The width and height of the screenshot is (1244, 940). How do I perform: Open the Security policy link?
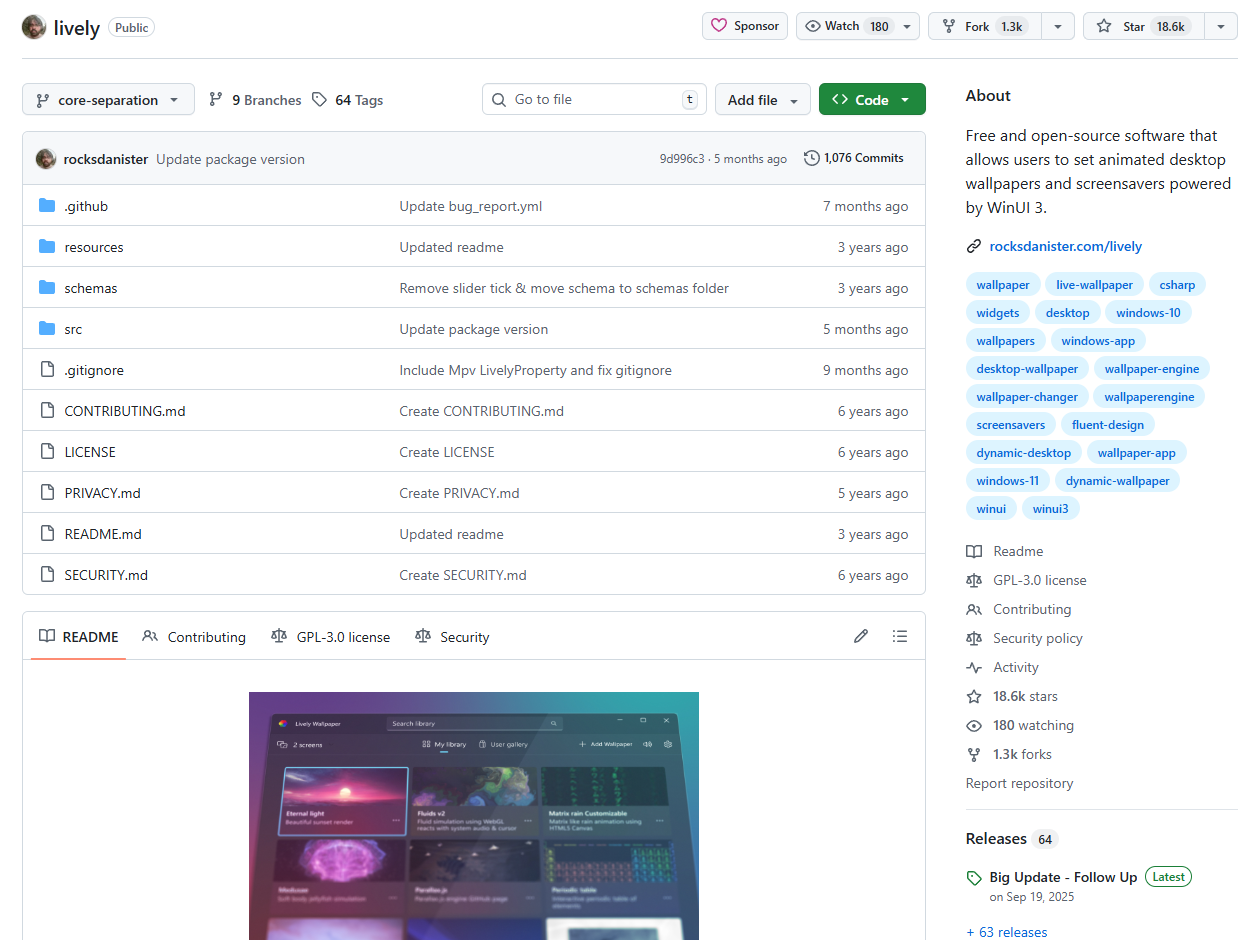[1025, 638]
